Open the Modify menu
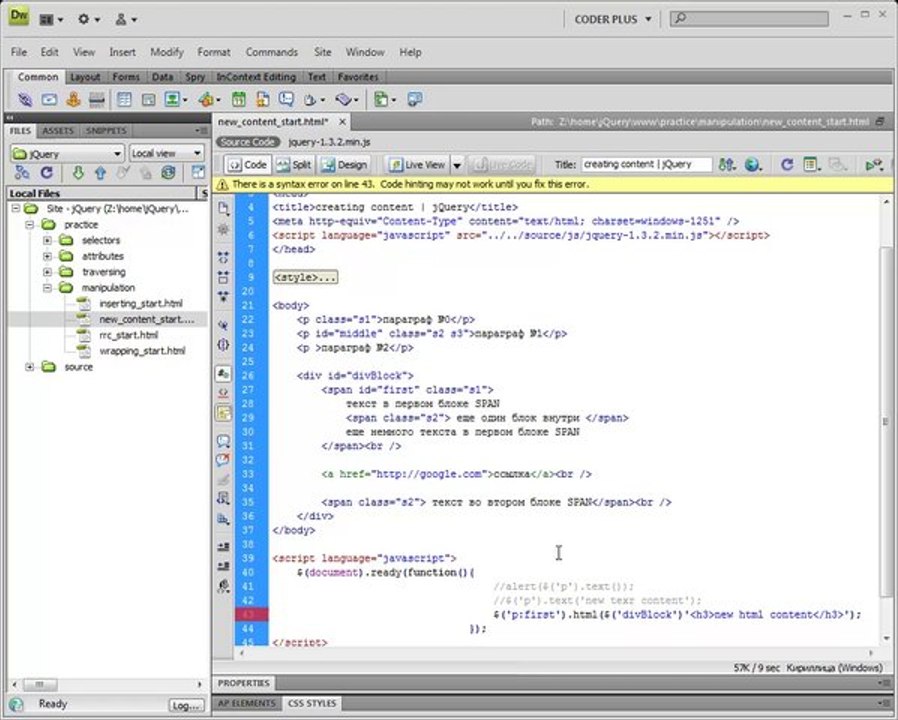Image resolution: width=898 pixels, height=720 pixels. coord(167,52)
